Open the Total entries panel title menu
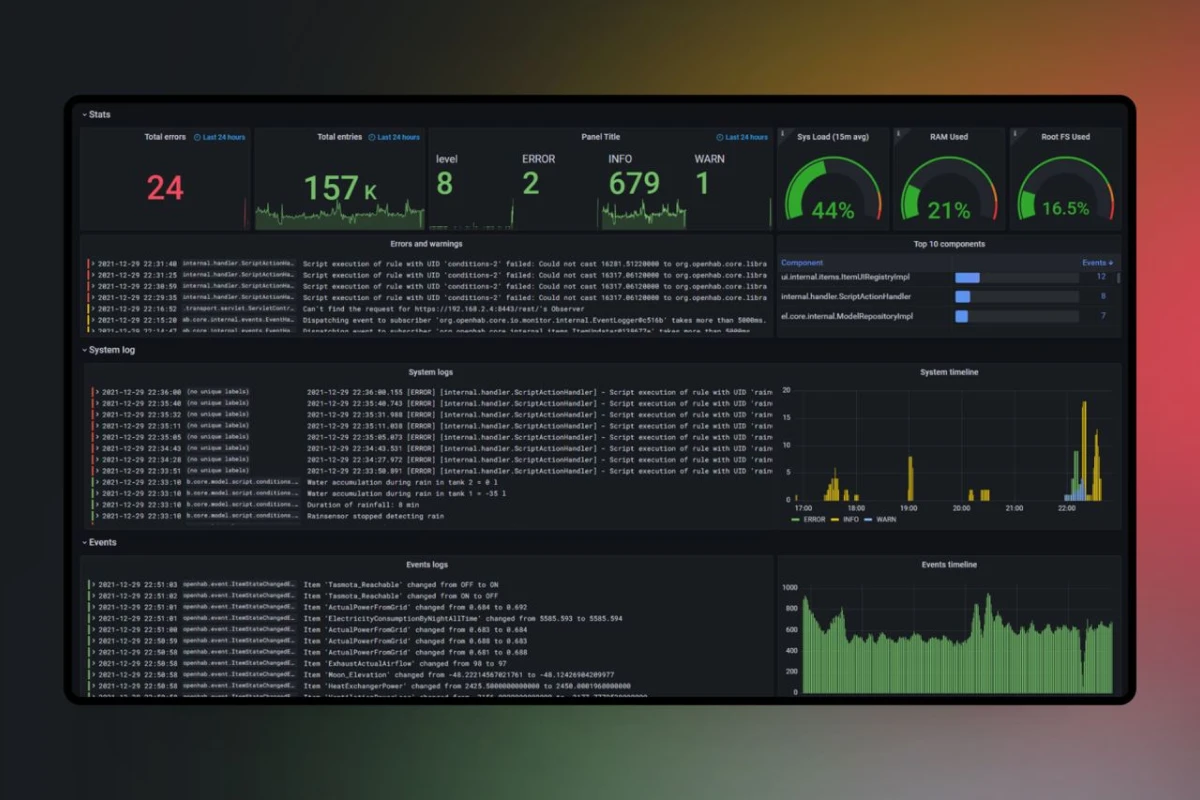Viewport: 1200px width, 800px height. coord(339,137)
